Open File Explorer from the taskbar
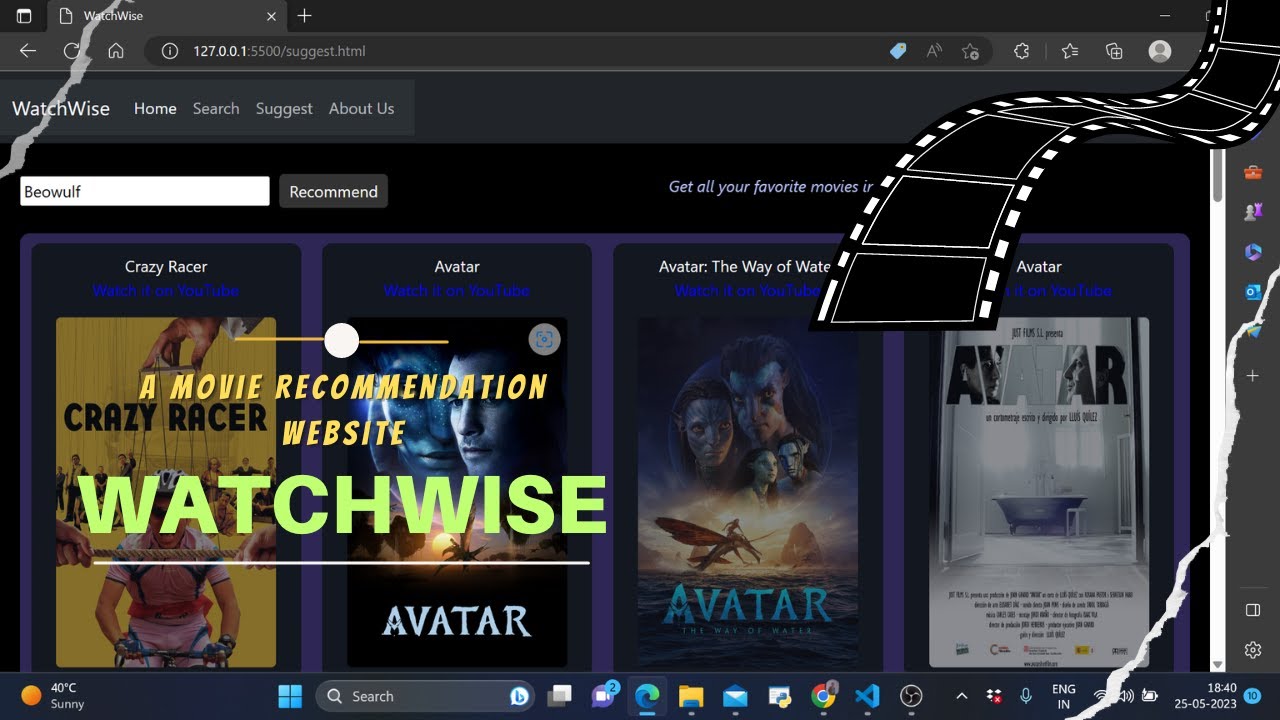 (691, 696)
